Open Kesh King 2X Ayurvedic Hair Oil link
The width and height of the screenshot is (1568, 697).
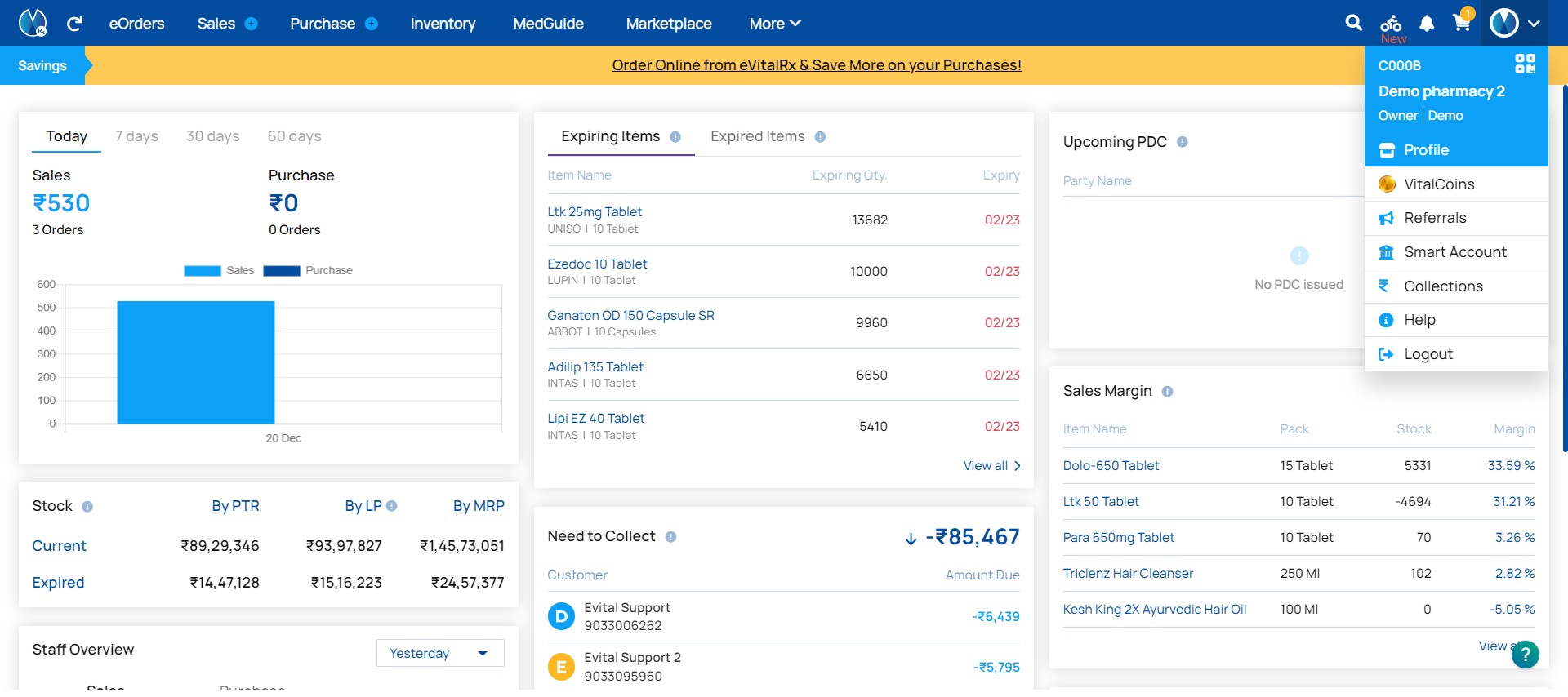(x=1154, y=610)
